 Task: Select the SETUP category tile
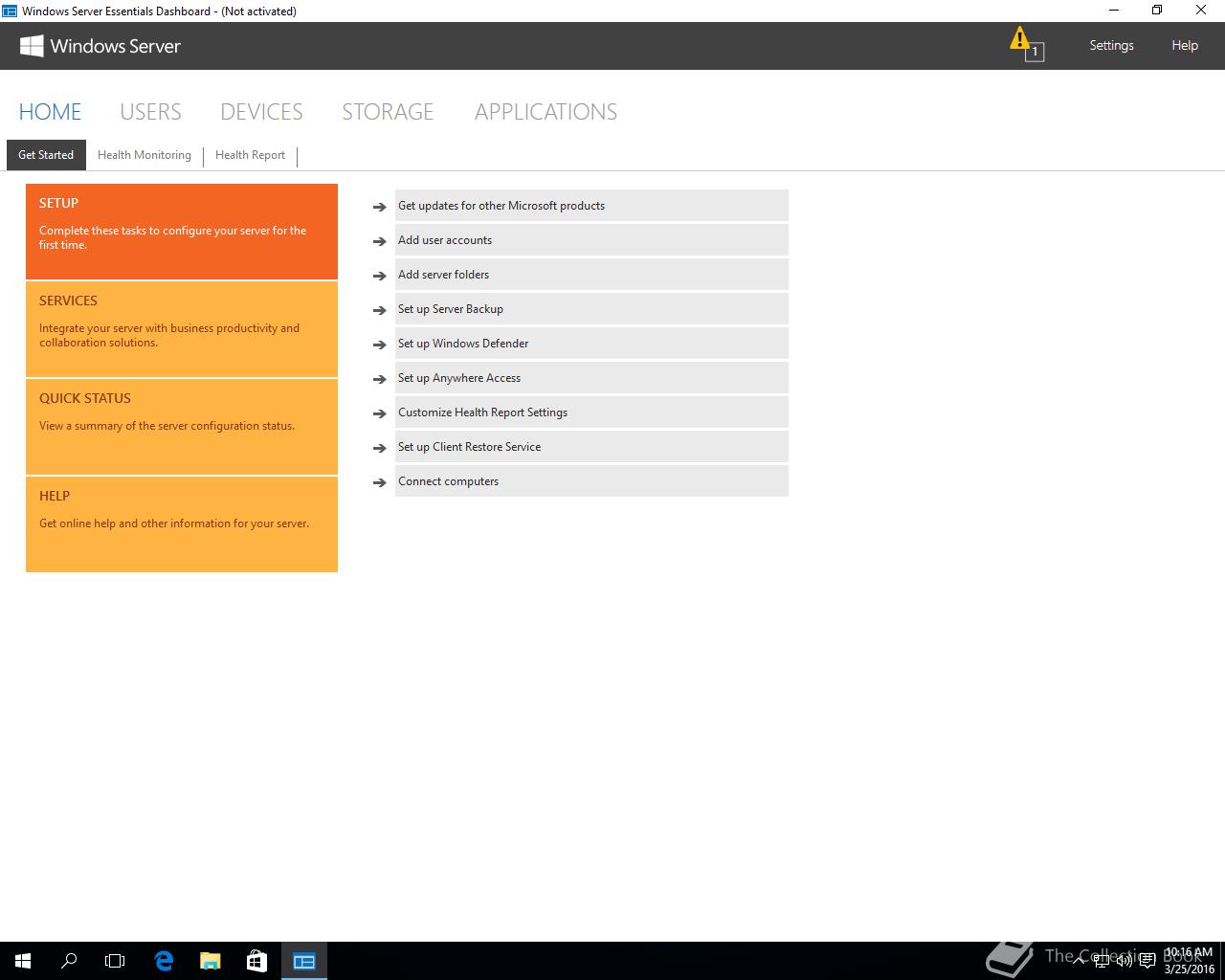tap(182, 232)
